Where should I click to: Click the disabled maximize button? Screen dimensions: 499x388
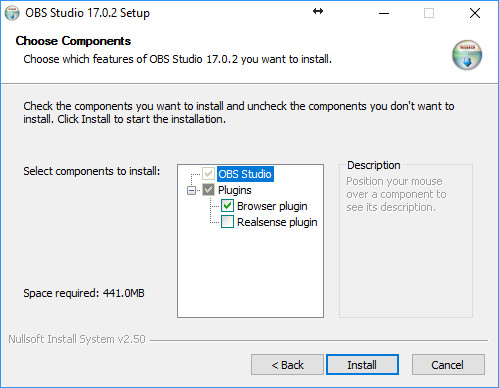click(429, 13)
